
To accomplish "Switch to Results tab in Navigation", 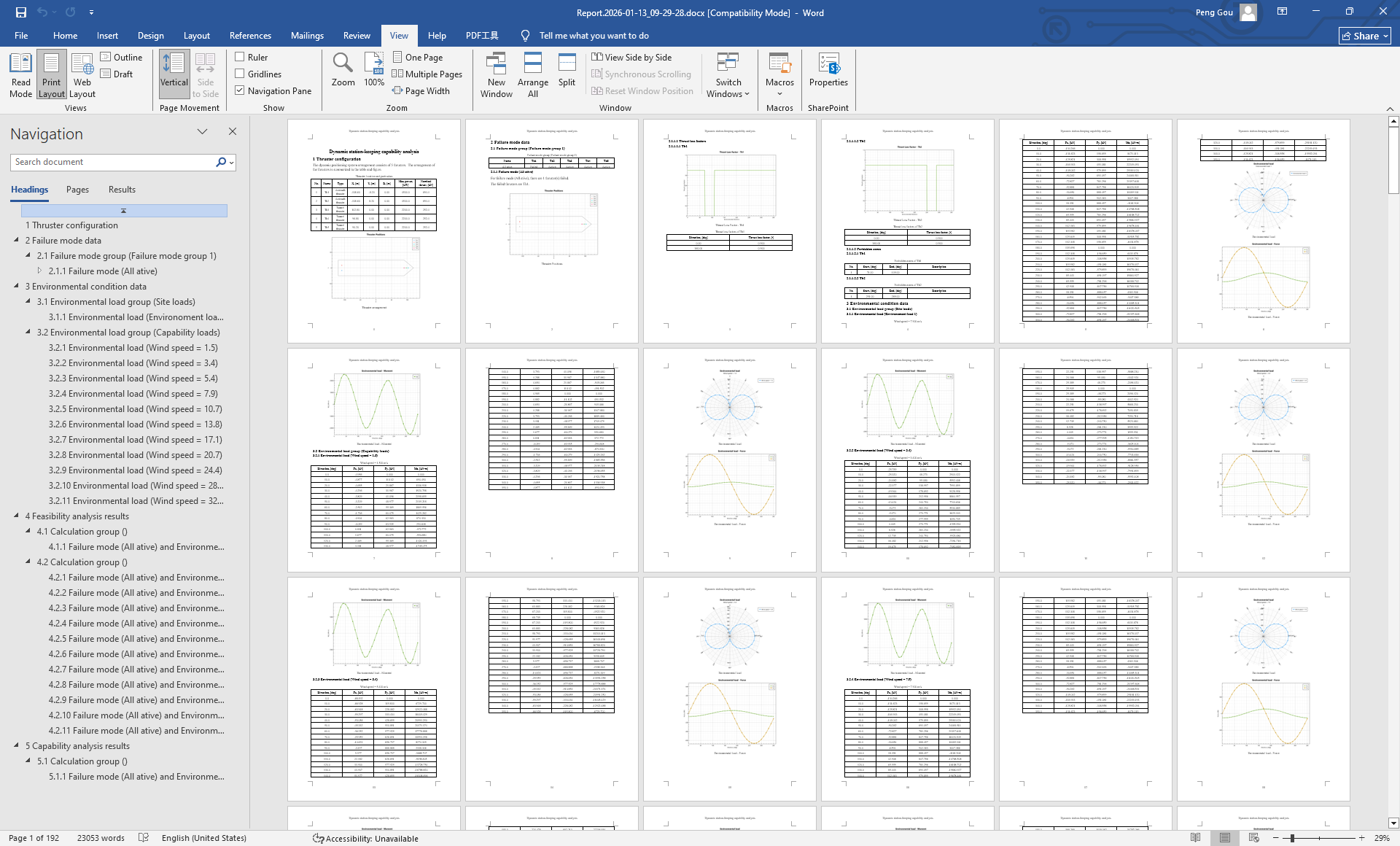I will 122,189.
